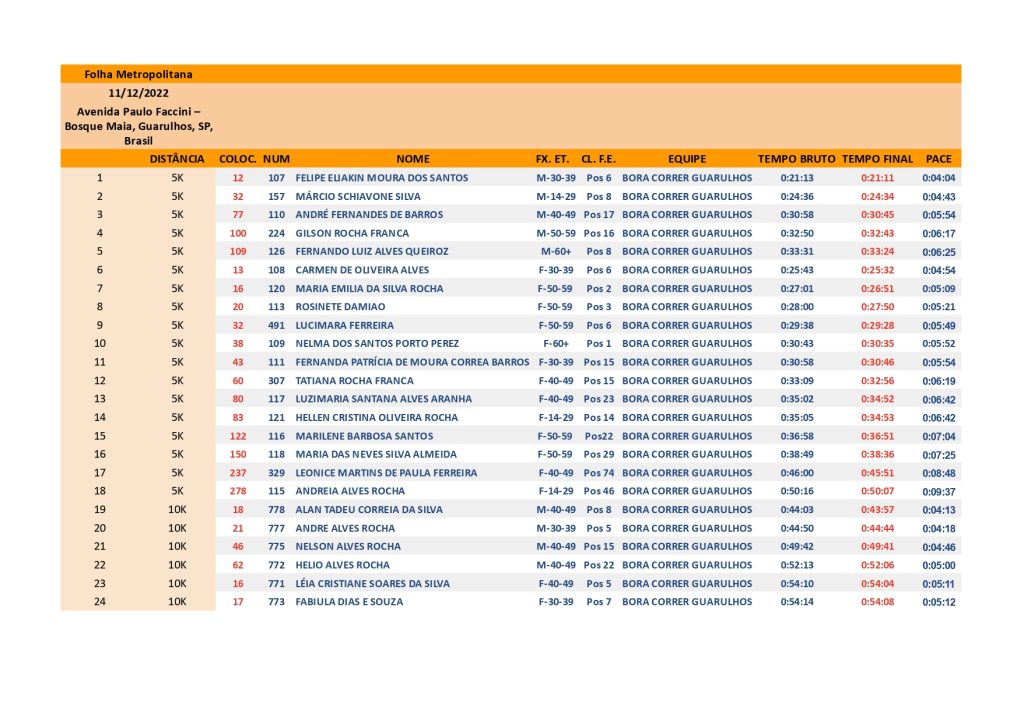
Task: Click the NOME column header
Action: click(x=413, y=159)
